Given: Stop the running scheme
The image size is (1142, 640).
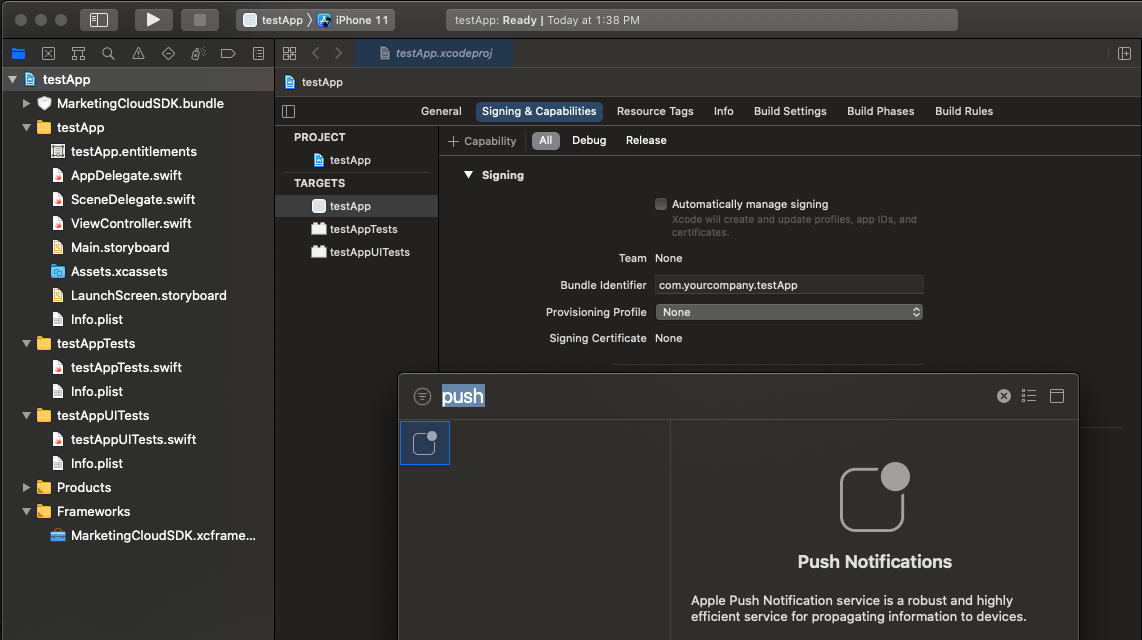Looking at the screenshot, I should click(200, 20).
